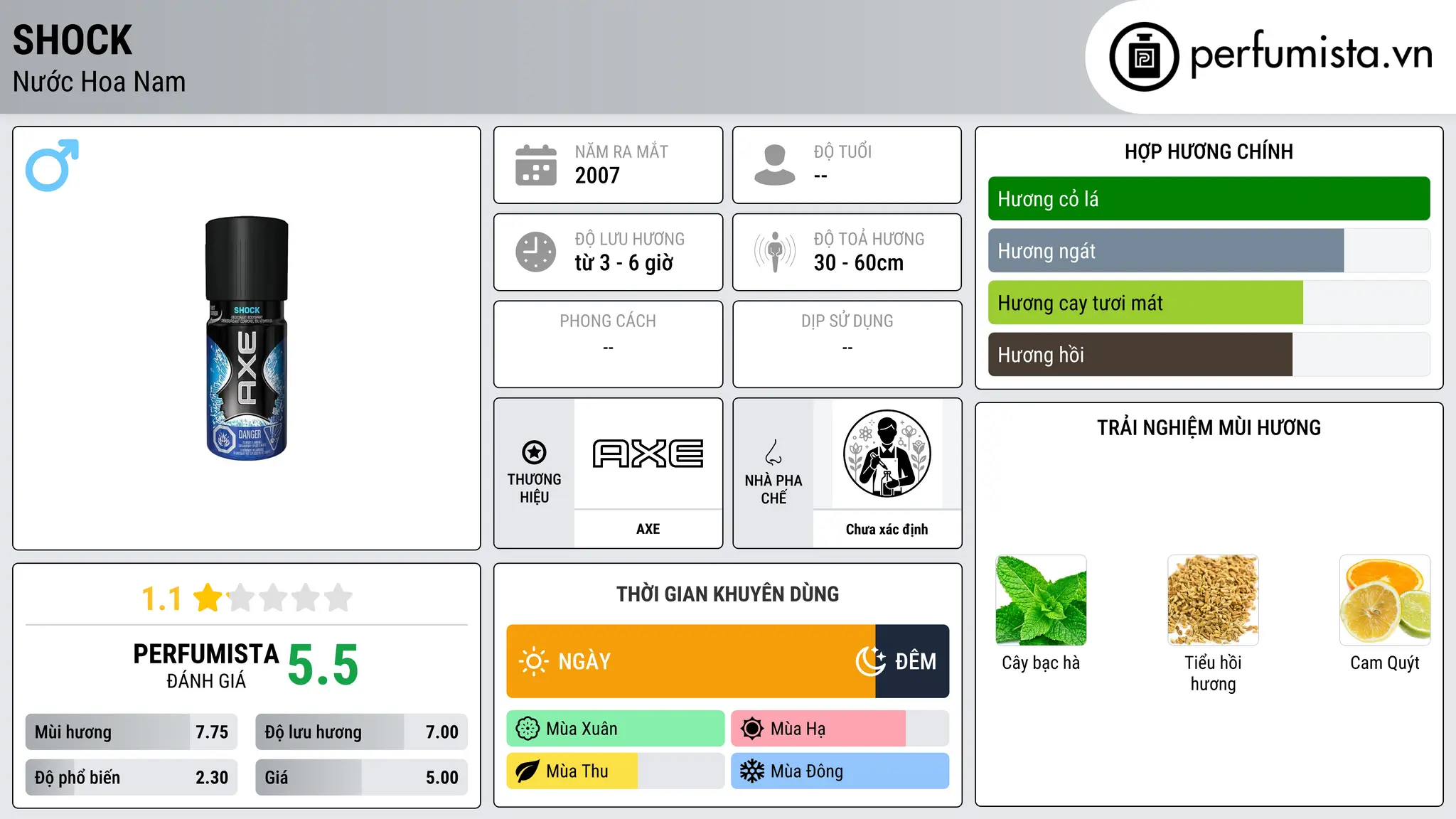Viewport: 1456px width, 819px height.
Task: Click the sillage value 30 - 60cm
Action: pos(859,263)
